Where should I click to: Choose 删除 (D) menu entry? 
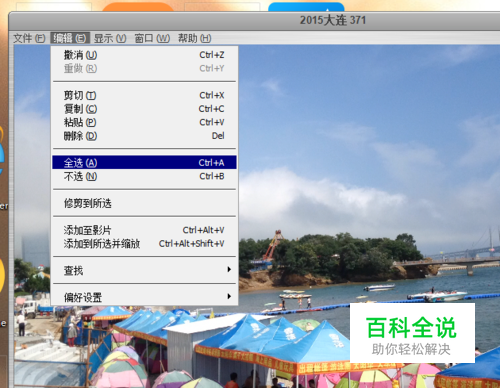pyautogui.click(x=144, y=136)
